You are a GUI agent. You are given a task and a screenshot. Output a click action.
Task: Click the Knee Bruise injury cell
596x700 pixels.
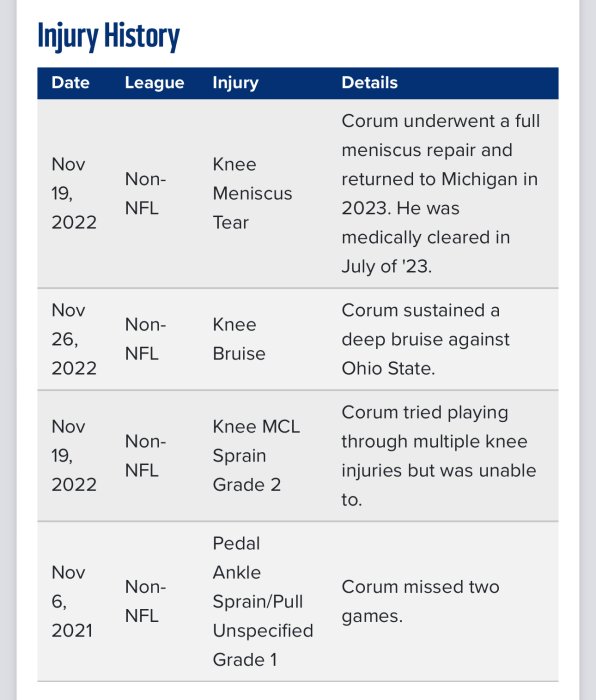(239, 339)
